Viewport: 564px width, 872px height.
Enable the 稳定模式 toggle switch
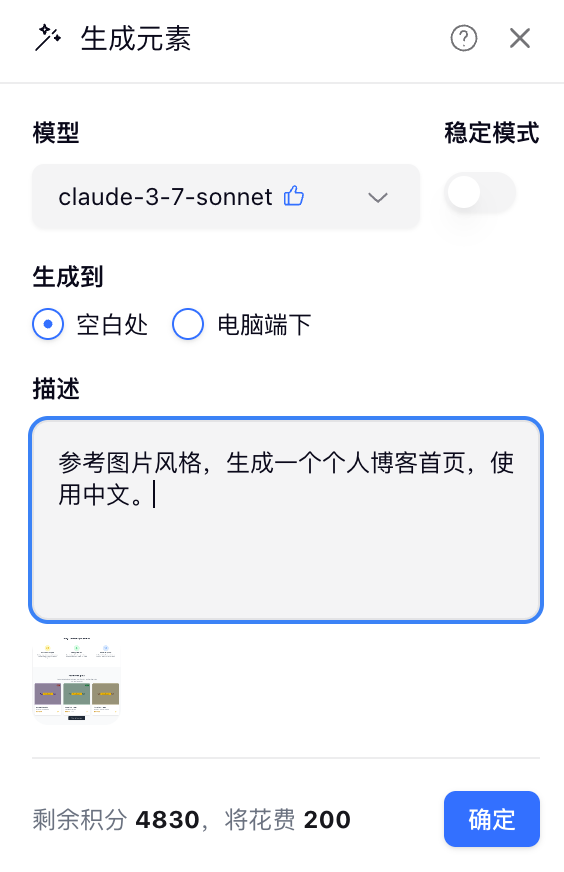pos(480,192)
